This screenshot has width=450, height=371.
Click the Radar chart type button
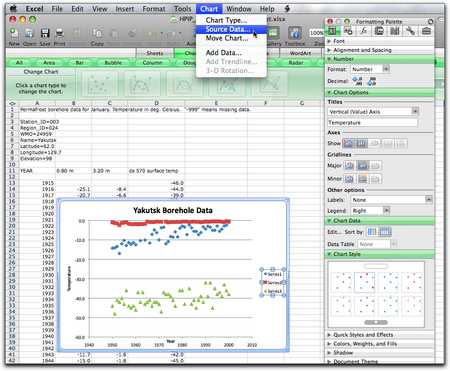(296, 63)
